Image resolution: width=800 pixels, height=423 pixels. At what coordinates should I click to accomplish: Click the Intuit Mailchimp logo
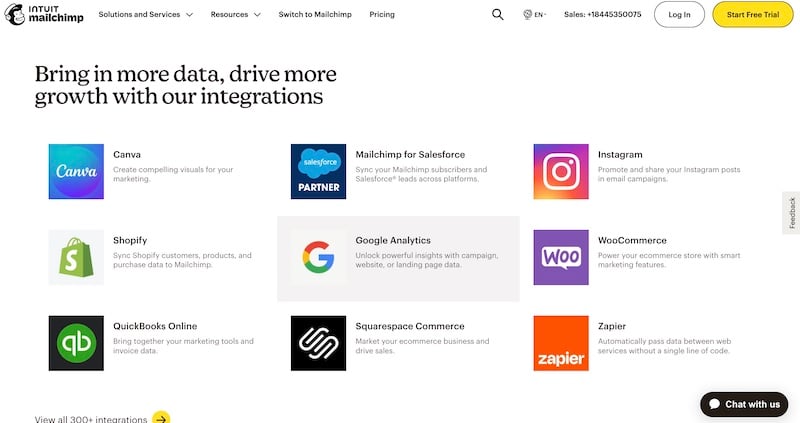(43, 14)
